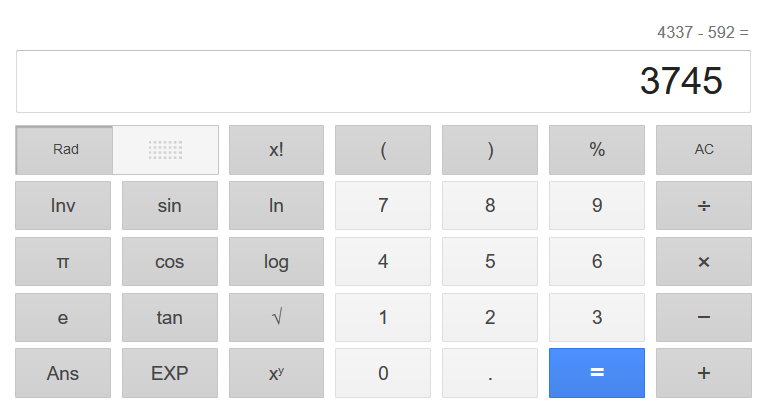Screen dimensions: 762x412
Task: Click the factorial x! key
Action: coord(276,150)
